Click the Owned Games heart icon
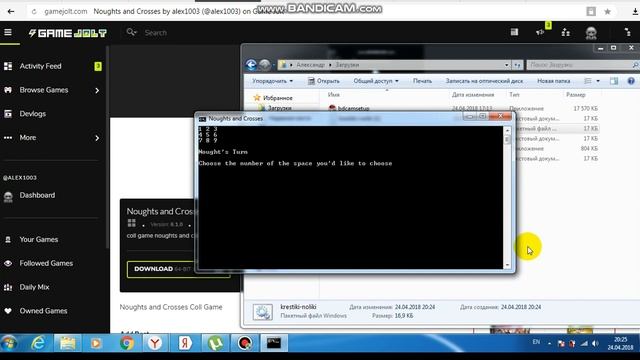The width and height of the screenshot is (640, 360). click(8, 311)
